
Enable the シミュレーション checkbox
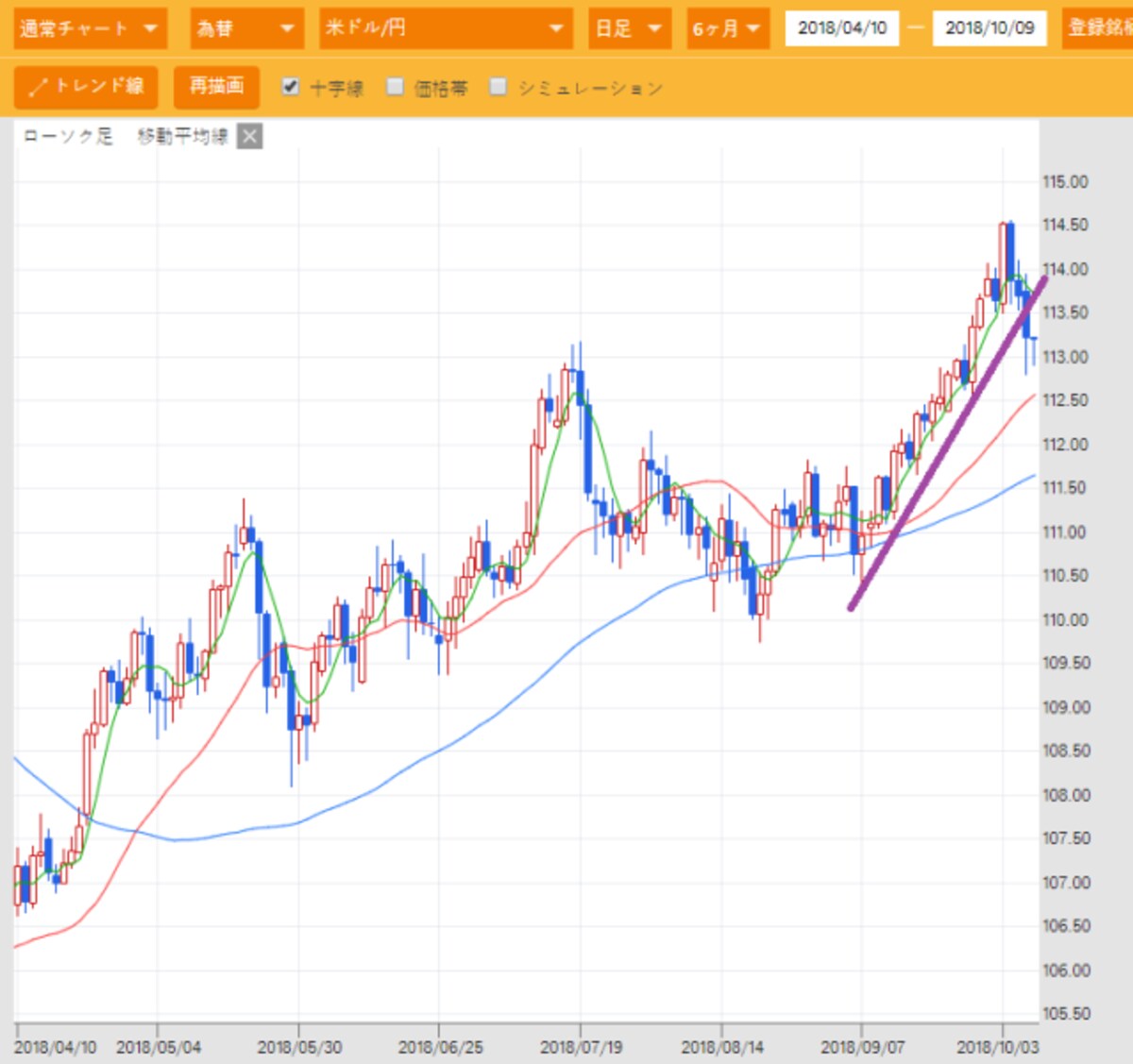point(498,87)
